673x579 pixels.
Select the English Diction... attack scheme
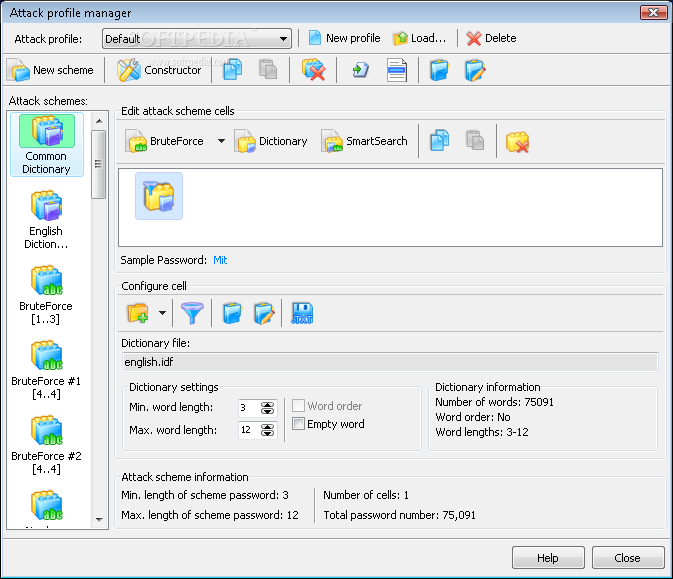point(46,220)
